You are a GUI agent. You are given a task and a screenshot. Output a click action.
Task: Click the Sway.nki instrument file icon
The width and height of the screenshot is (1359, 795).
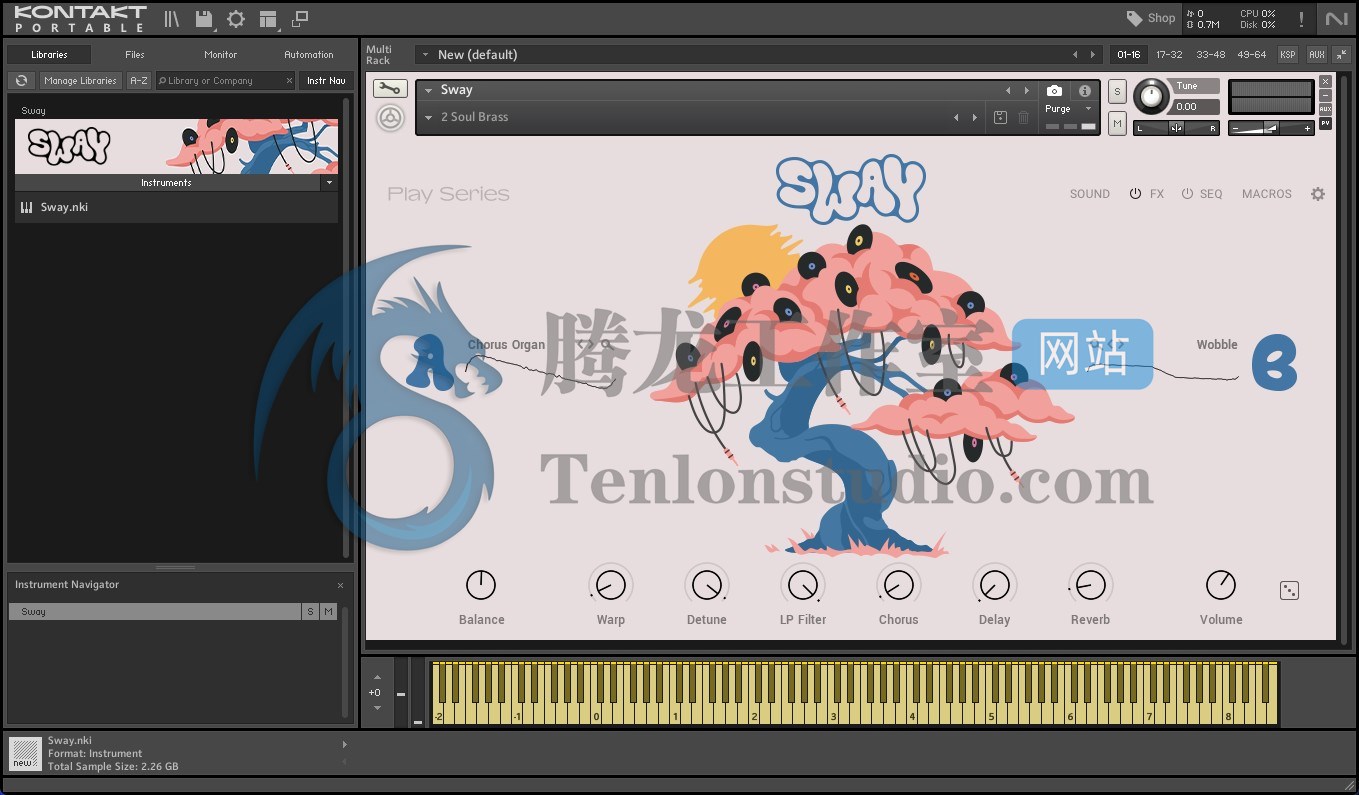[26, 208]
